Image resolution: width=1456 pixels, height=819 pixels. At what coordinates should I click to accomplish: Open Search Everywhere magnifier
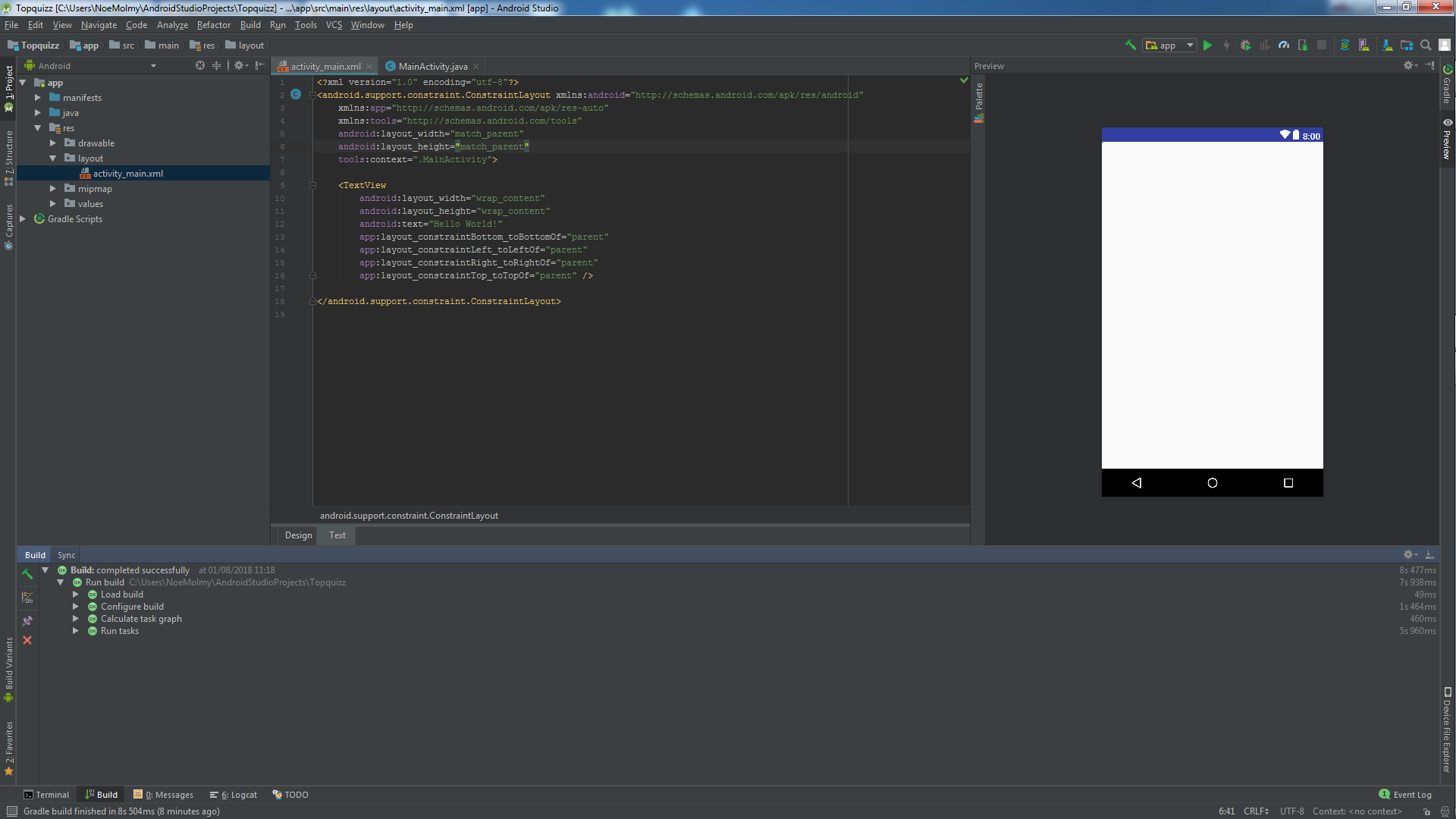[1426, 45]
